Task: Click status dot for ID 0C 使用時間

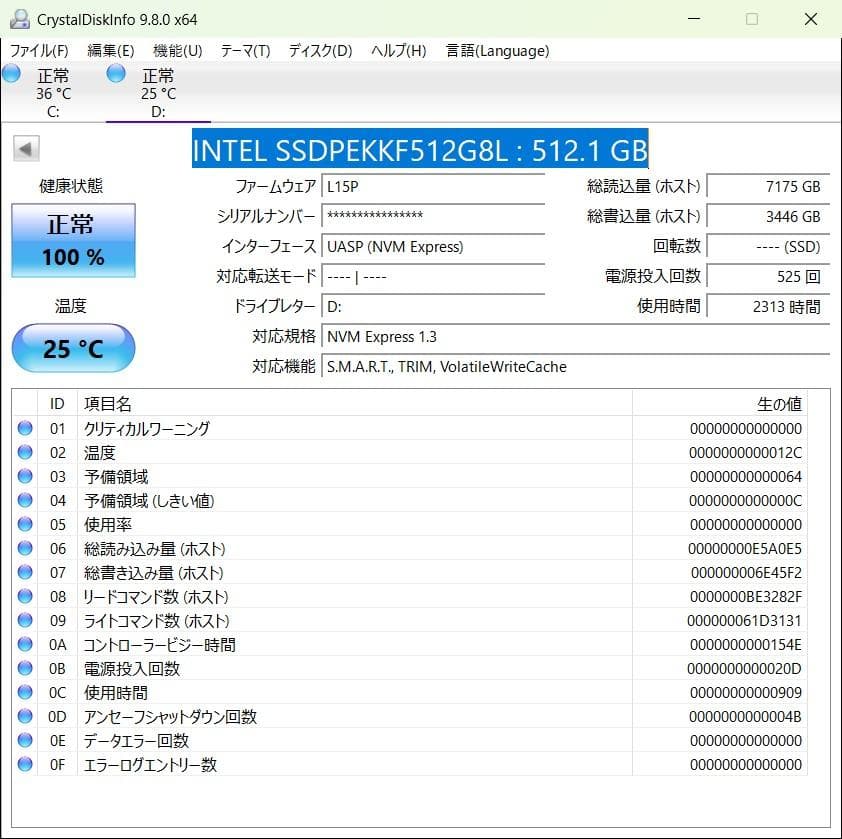Action: coord(25,692)
